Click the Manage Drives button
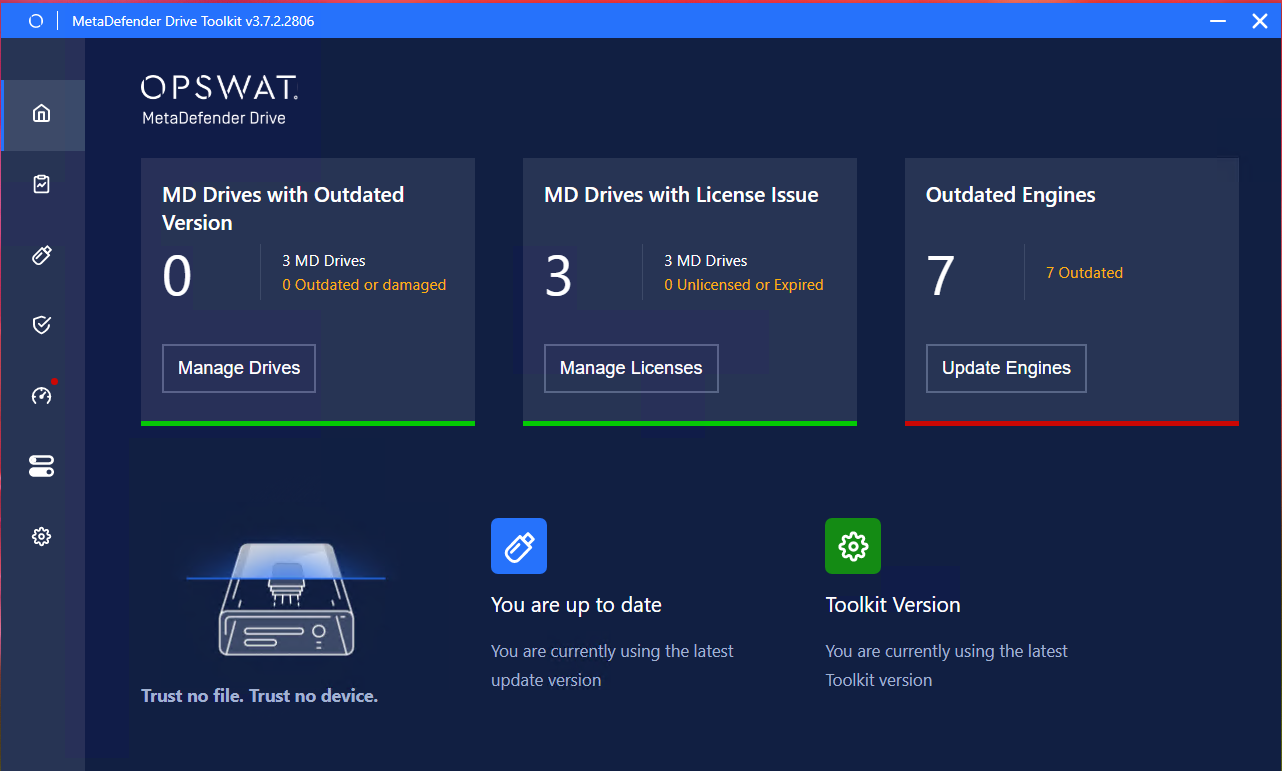The image size is (1282, 771). [239, 368]
